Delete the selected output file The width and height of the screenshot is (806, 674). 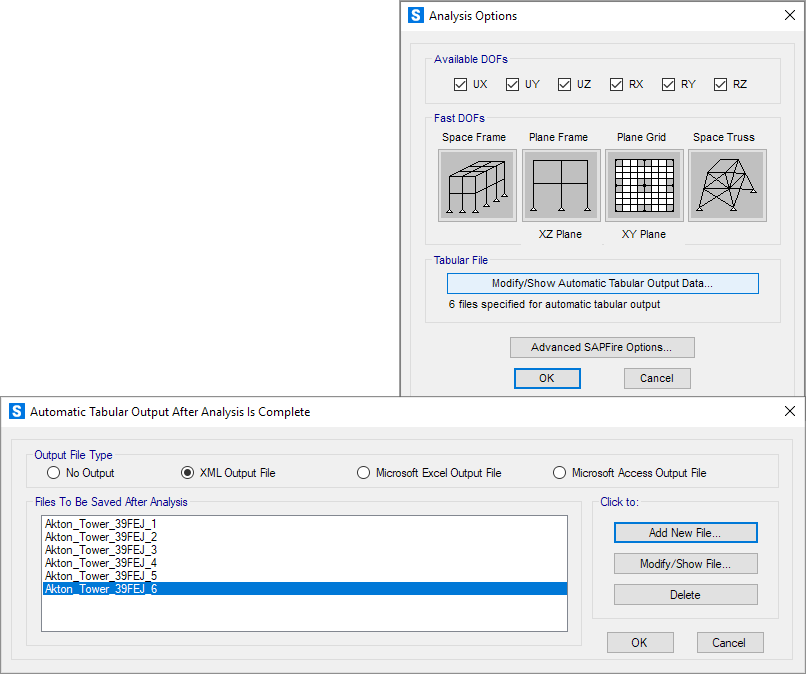685,595
